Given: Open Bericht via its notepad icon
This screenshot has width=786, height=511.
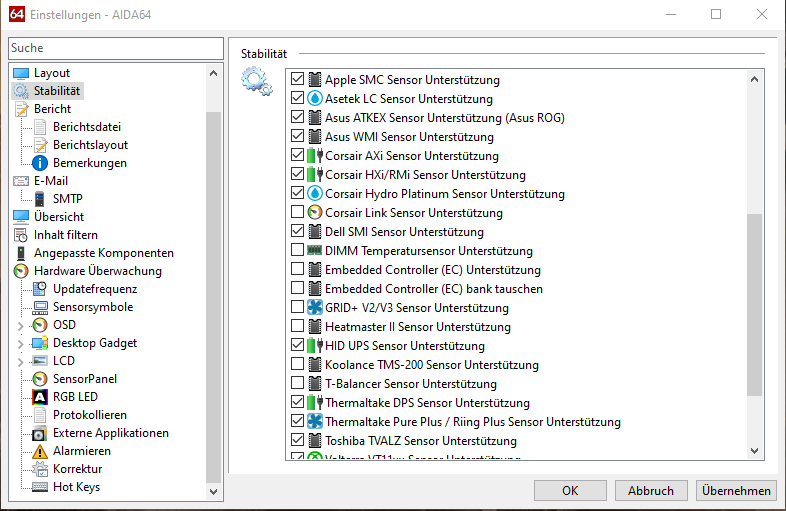Looking at the screenshot, I should click(21, 109).
